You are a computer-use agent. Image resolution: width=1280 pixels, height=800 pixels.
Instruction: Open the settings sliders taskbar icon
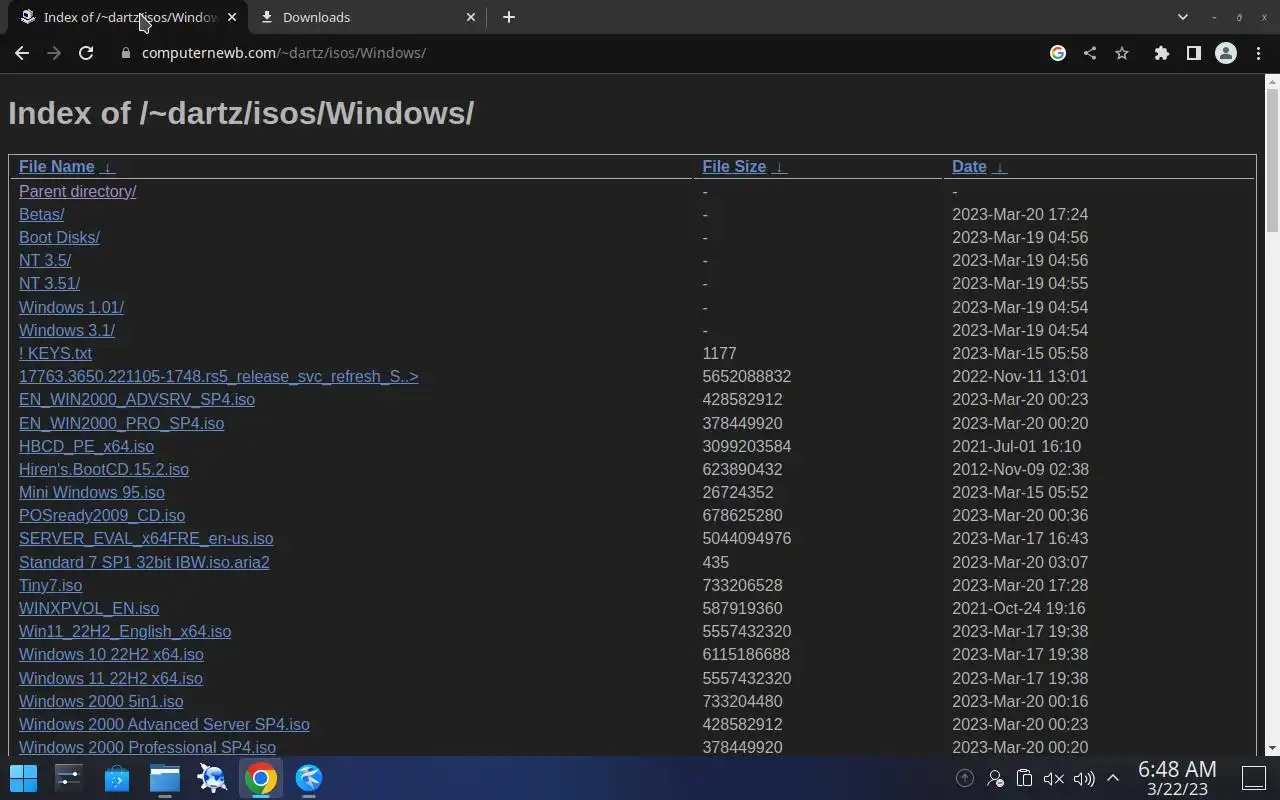tap(69, 778)
